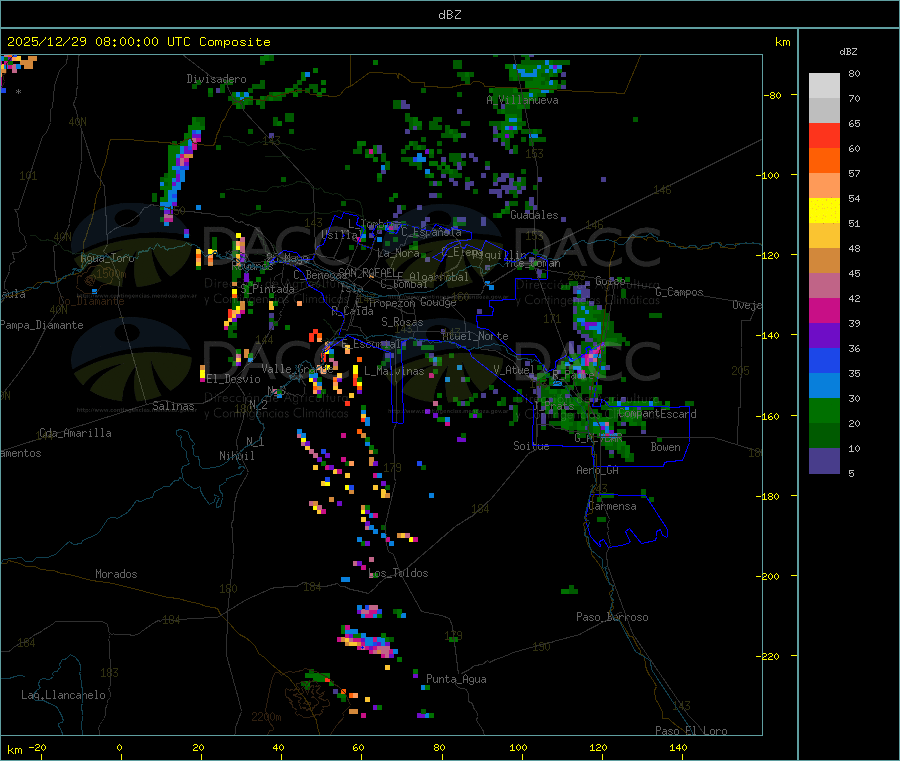Image resolution: width=900 pixels, height=761 pixels.
Task: Click the Bowen location label
Action: (665, 447)
